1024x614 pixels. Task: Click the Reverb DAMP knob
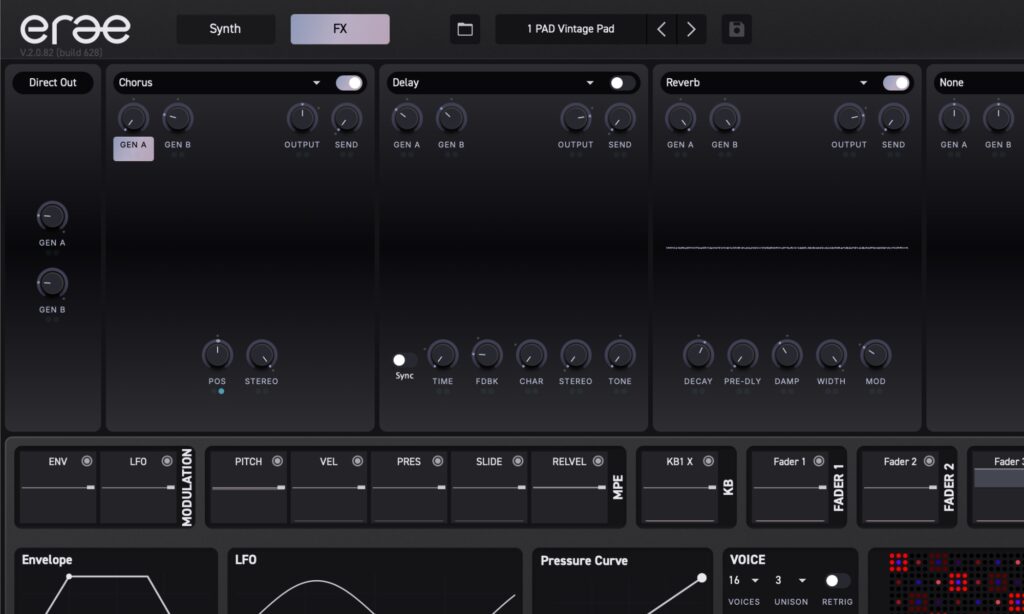click(x=787, y=355)
